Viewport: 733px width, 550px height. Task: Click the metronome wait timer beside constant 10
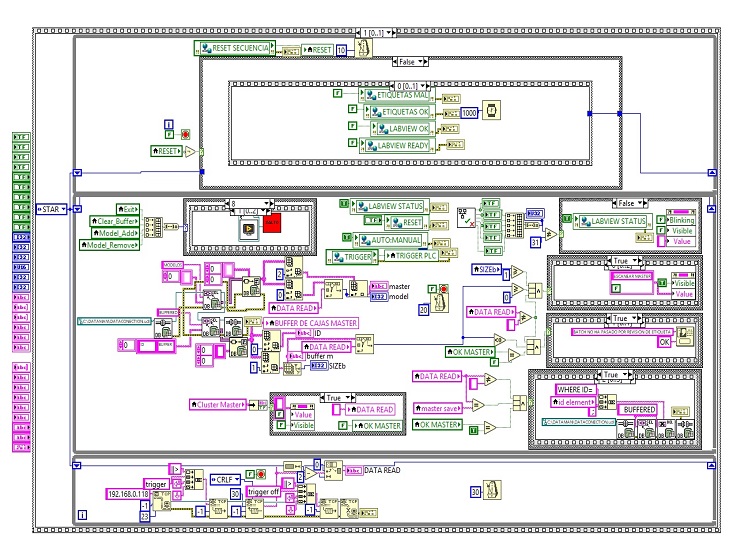coord(356,48)
